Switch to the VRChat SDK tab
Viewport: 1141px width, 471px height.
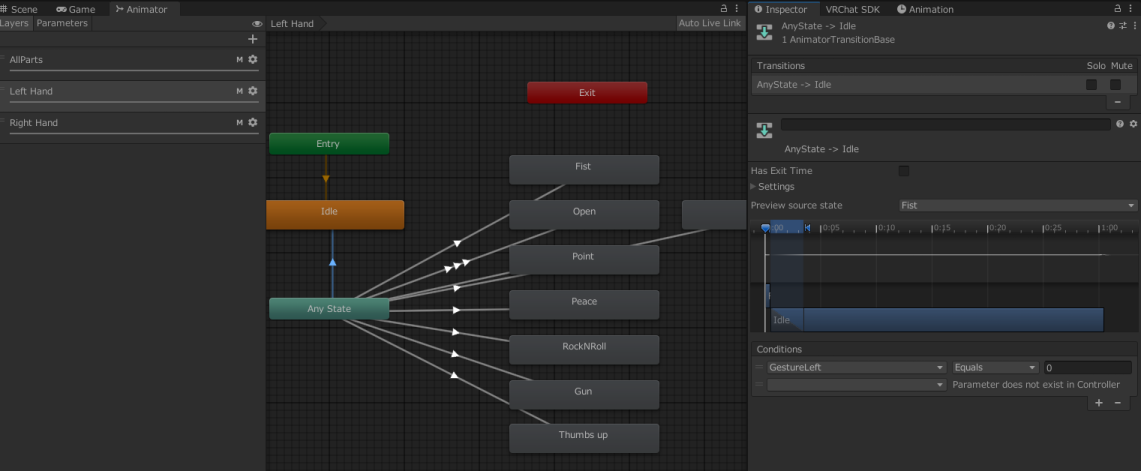[851, 9]
